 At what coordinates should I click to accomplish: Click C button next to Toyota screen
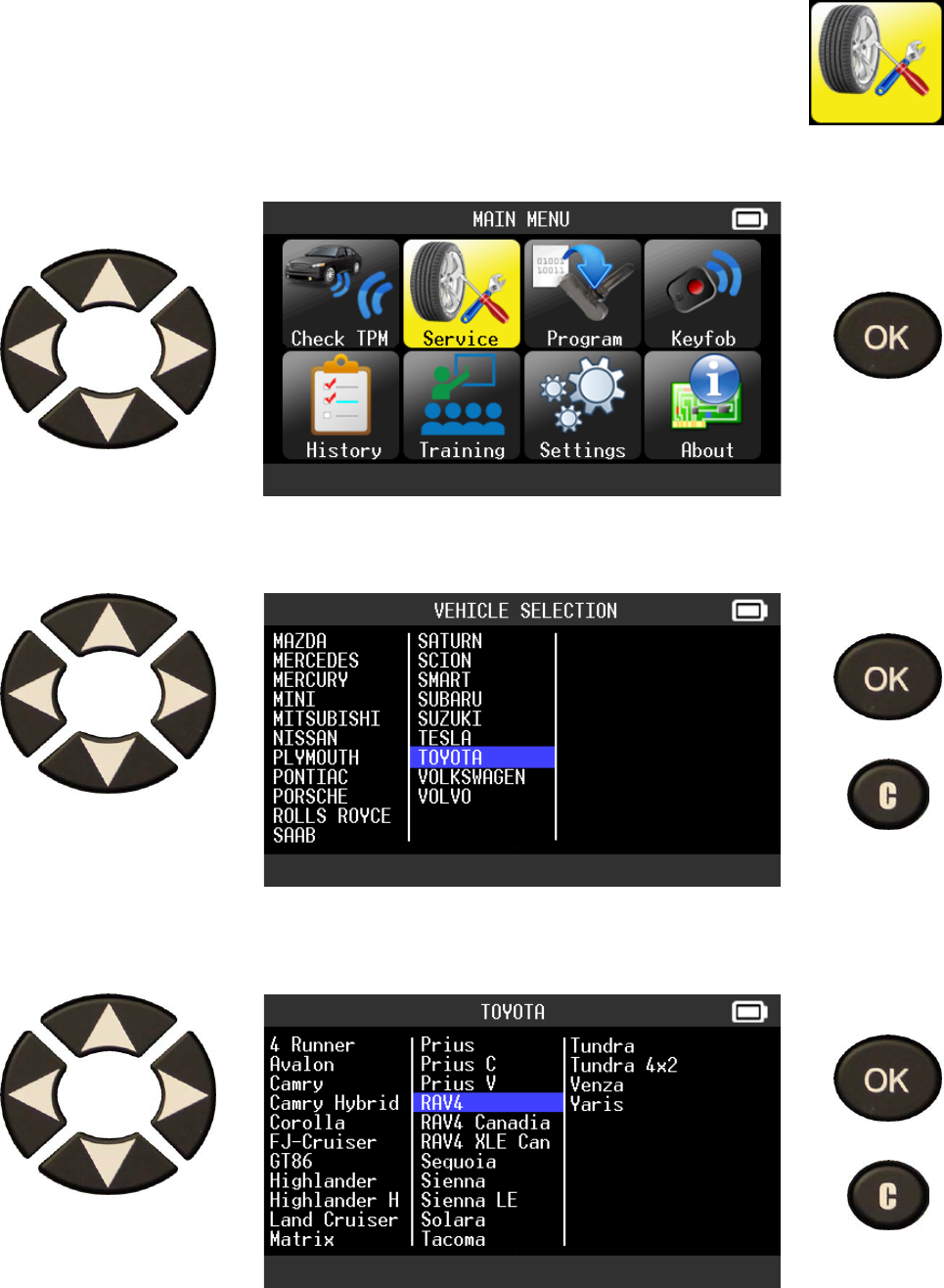[887, 1195]
